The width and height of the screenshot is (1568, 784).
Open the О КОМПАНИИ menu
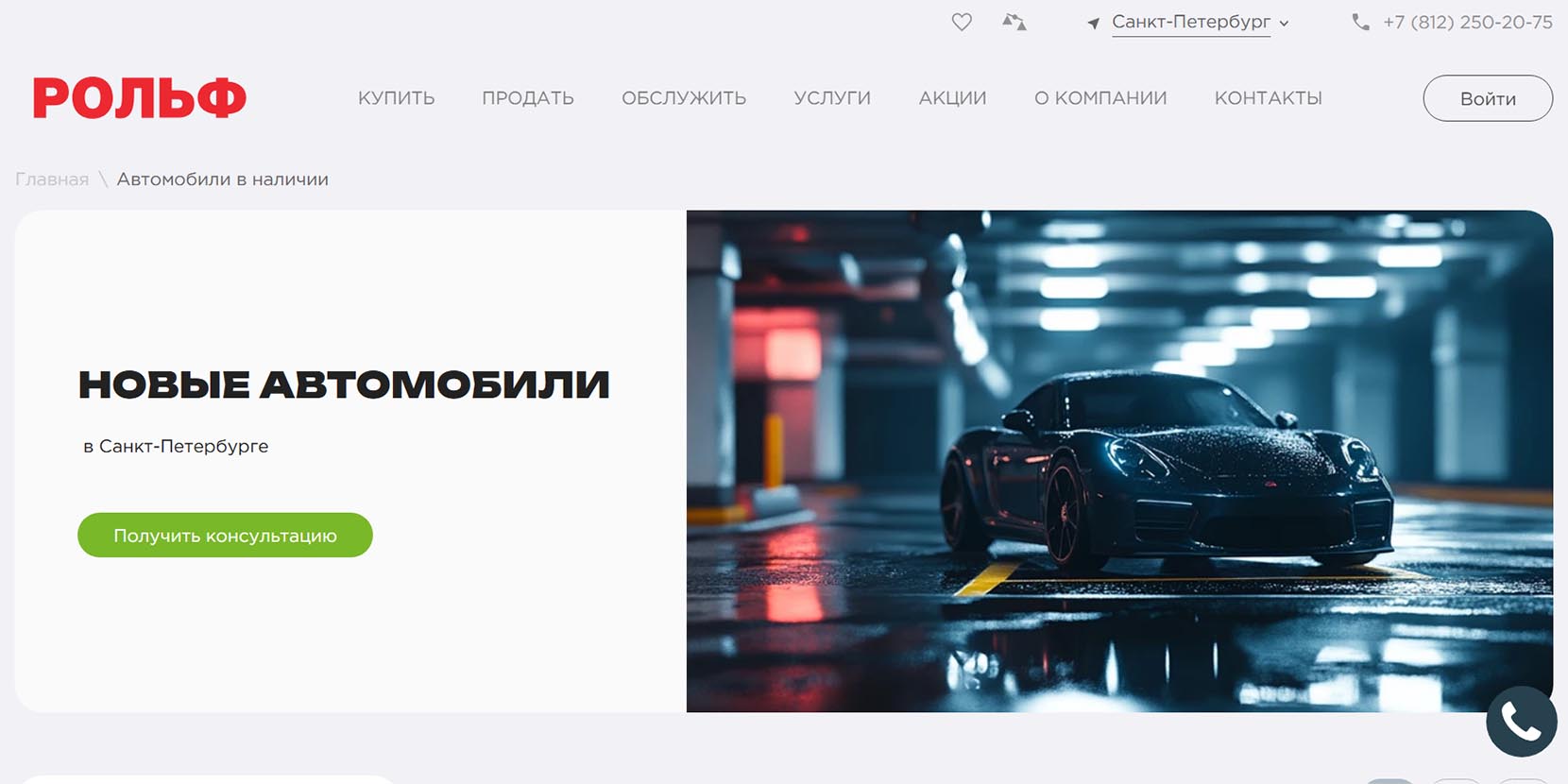pyautogui.click(x=1100, y=98)
